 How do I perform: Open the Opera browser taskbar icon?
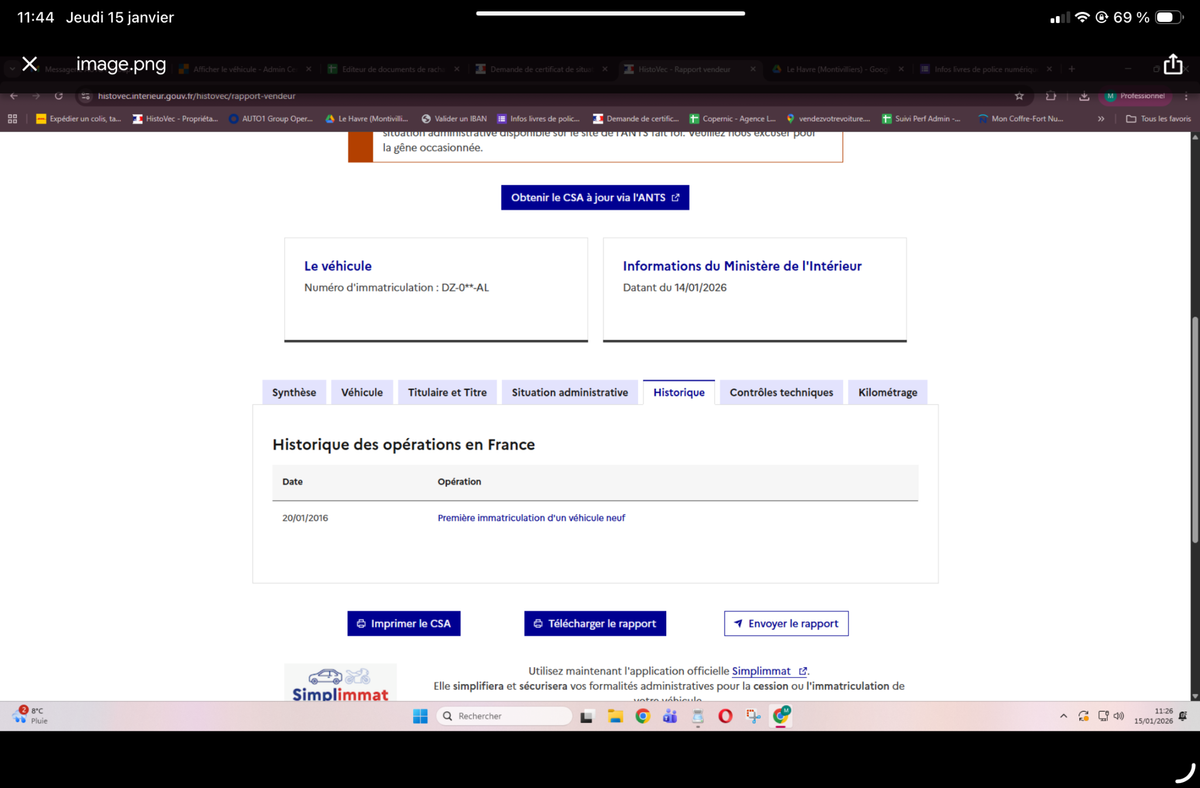(x=725, y=716)
